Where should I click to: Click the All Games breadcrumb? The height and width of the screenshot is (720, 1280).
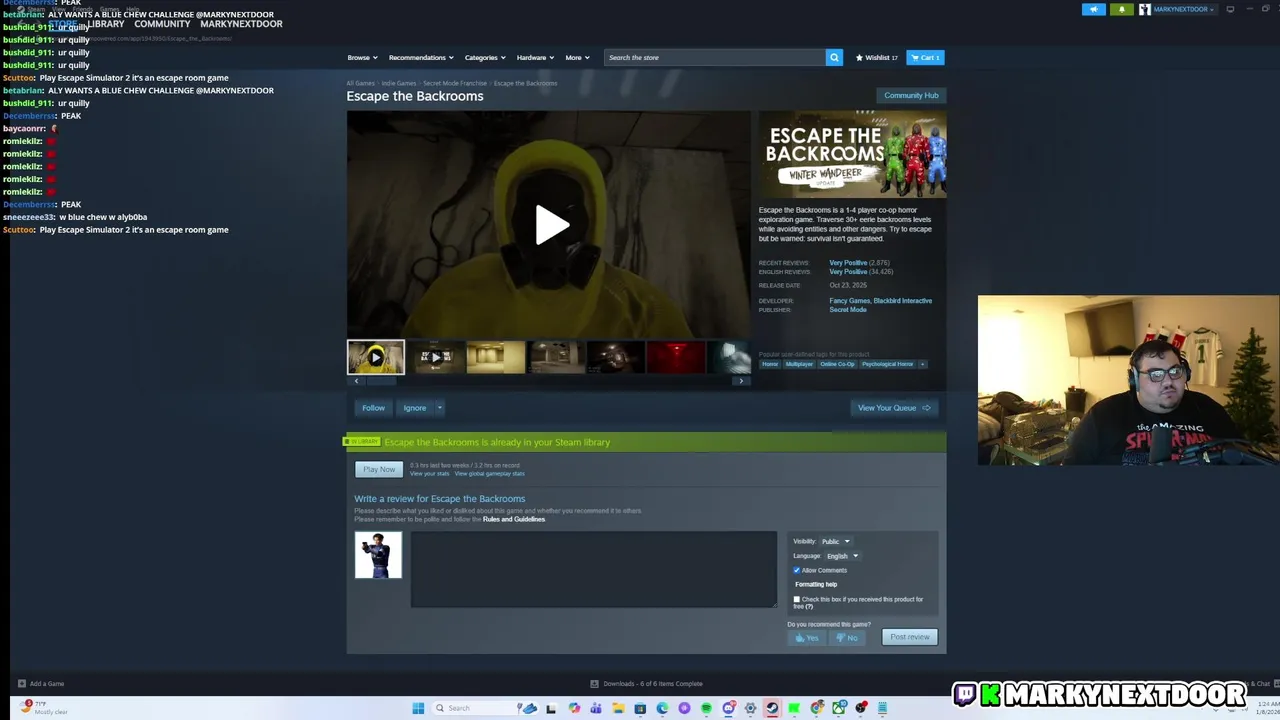click(x=360, y=83)
